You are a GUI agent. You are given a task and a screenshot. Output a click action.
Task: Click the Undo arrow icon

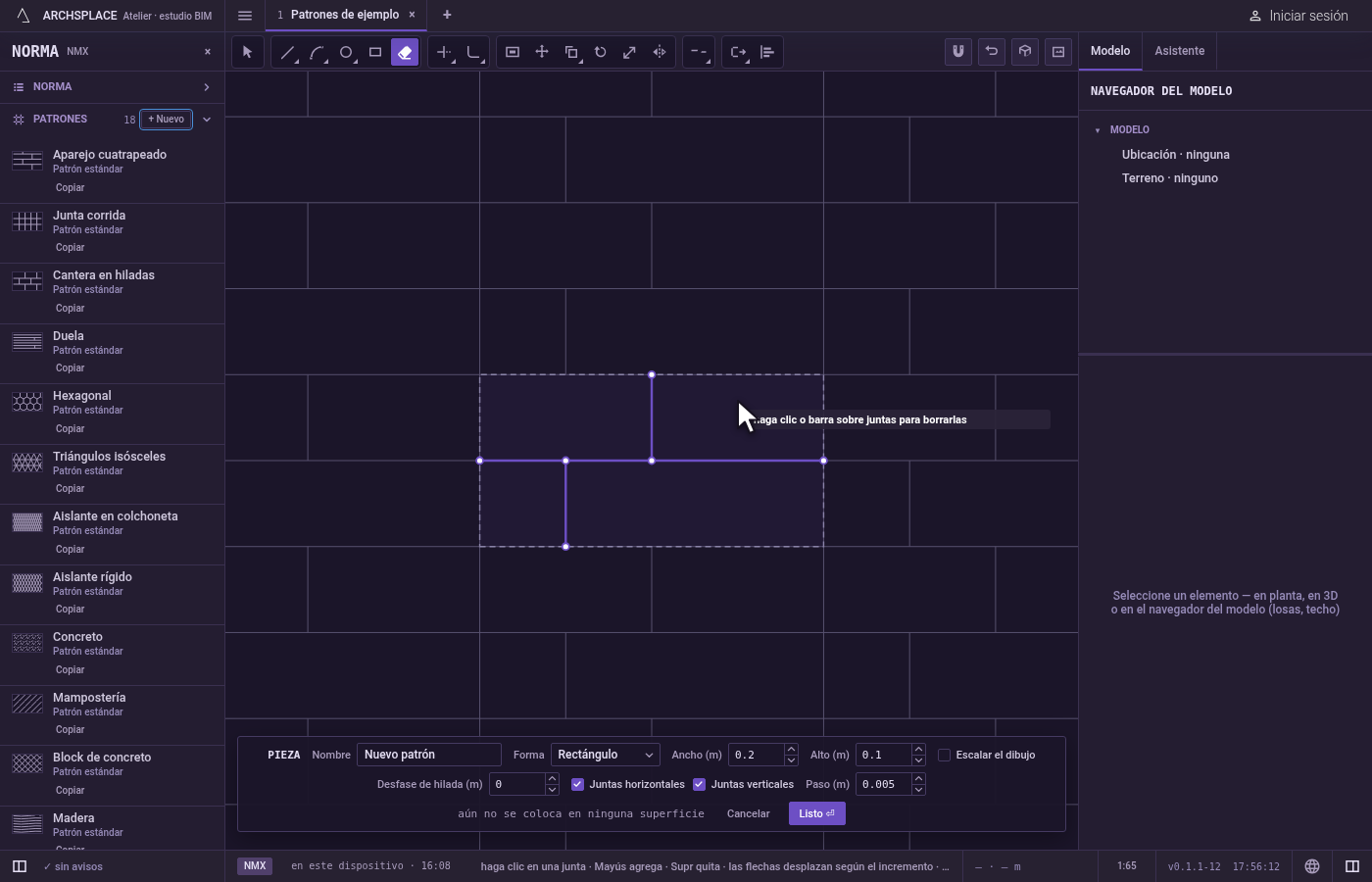click(992, 52)
